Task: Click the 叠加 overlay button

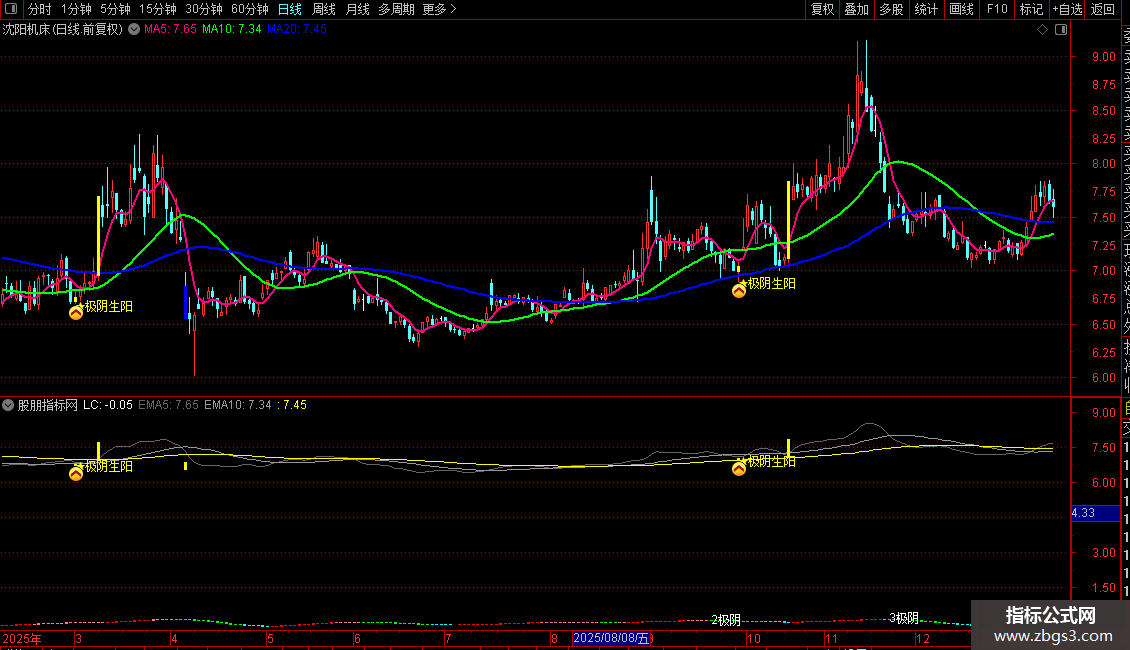Action: [x=857, y=9]
